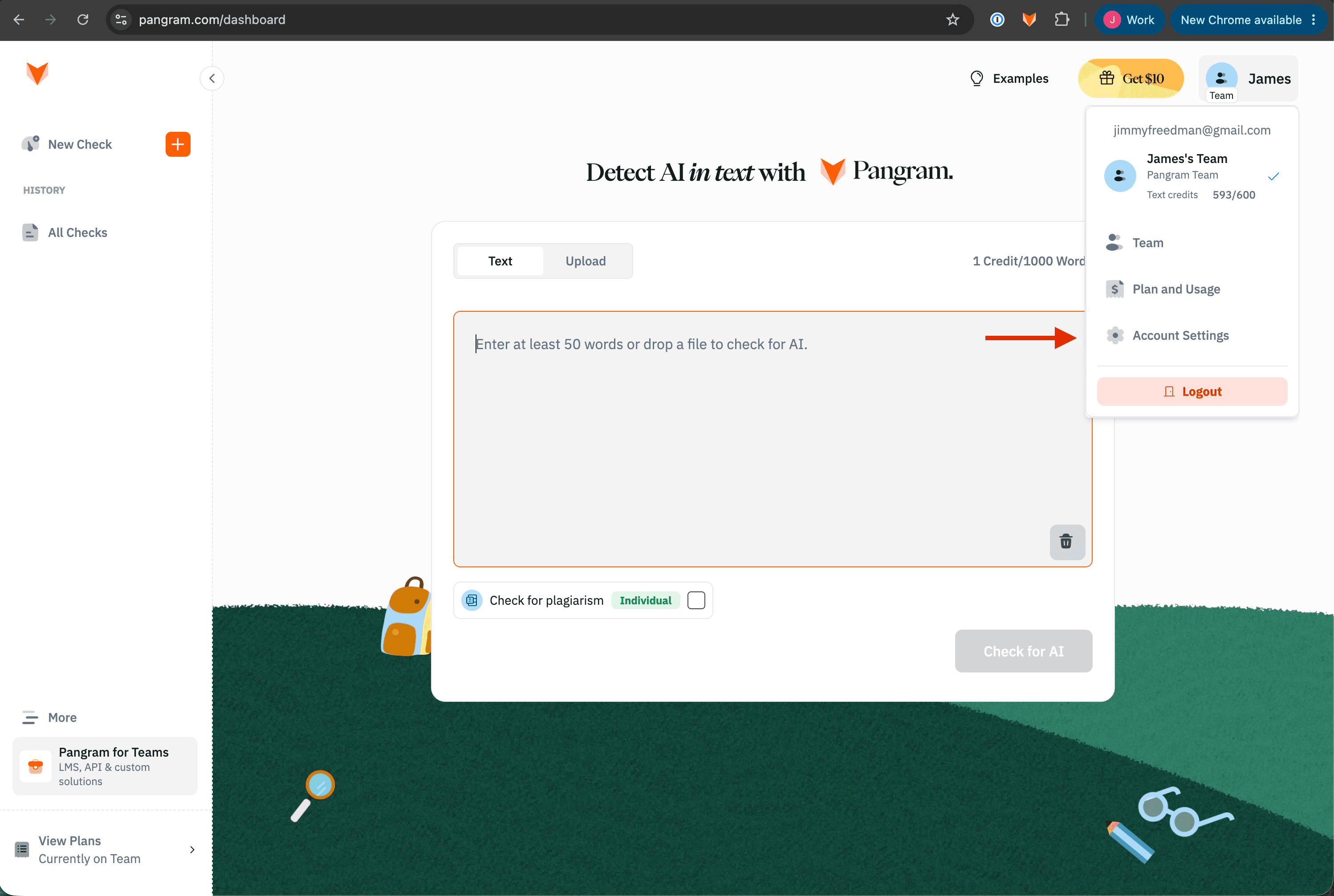Click the View Plans chevron arrow

[192, 850]
